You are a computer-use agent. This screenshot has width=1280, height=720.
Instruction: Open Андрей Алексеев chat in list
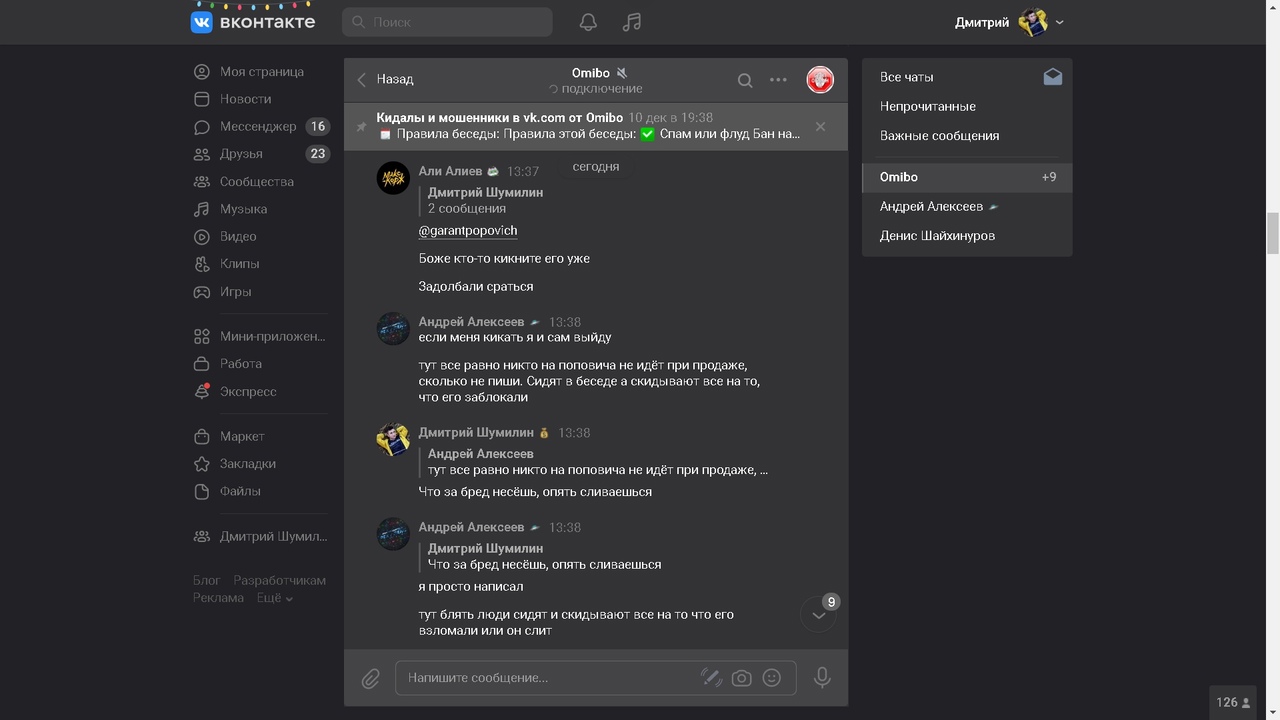pyautogui.click(x=931, y=206)
